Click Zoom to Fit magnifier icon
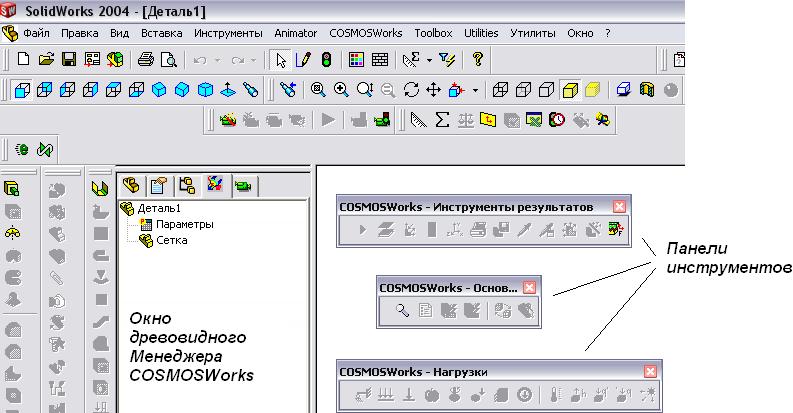Screen dimensions: 793x413 318,90
